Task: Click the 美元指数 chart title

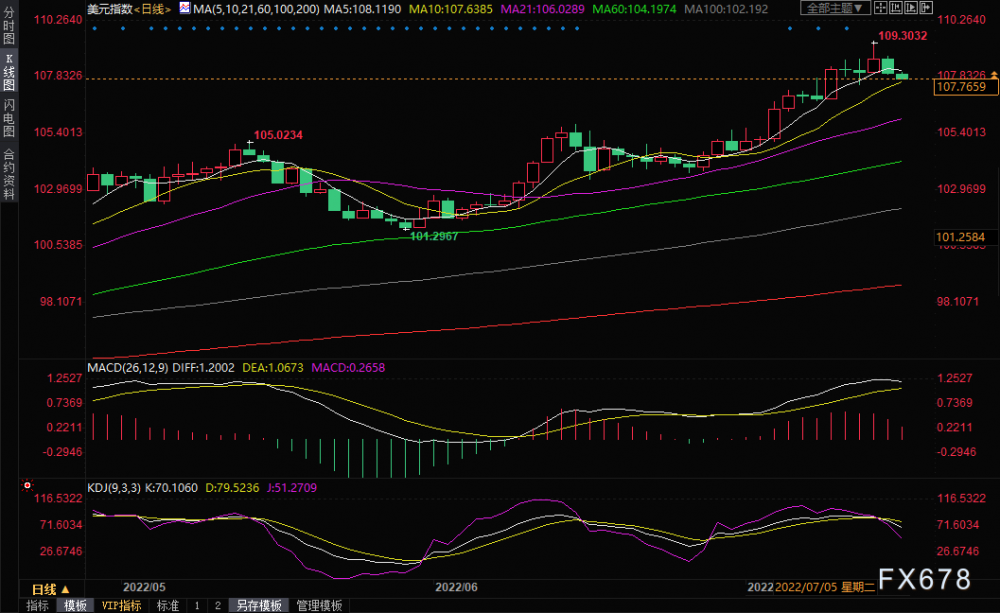Action: click(110, 9)
